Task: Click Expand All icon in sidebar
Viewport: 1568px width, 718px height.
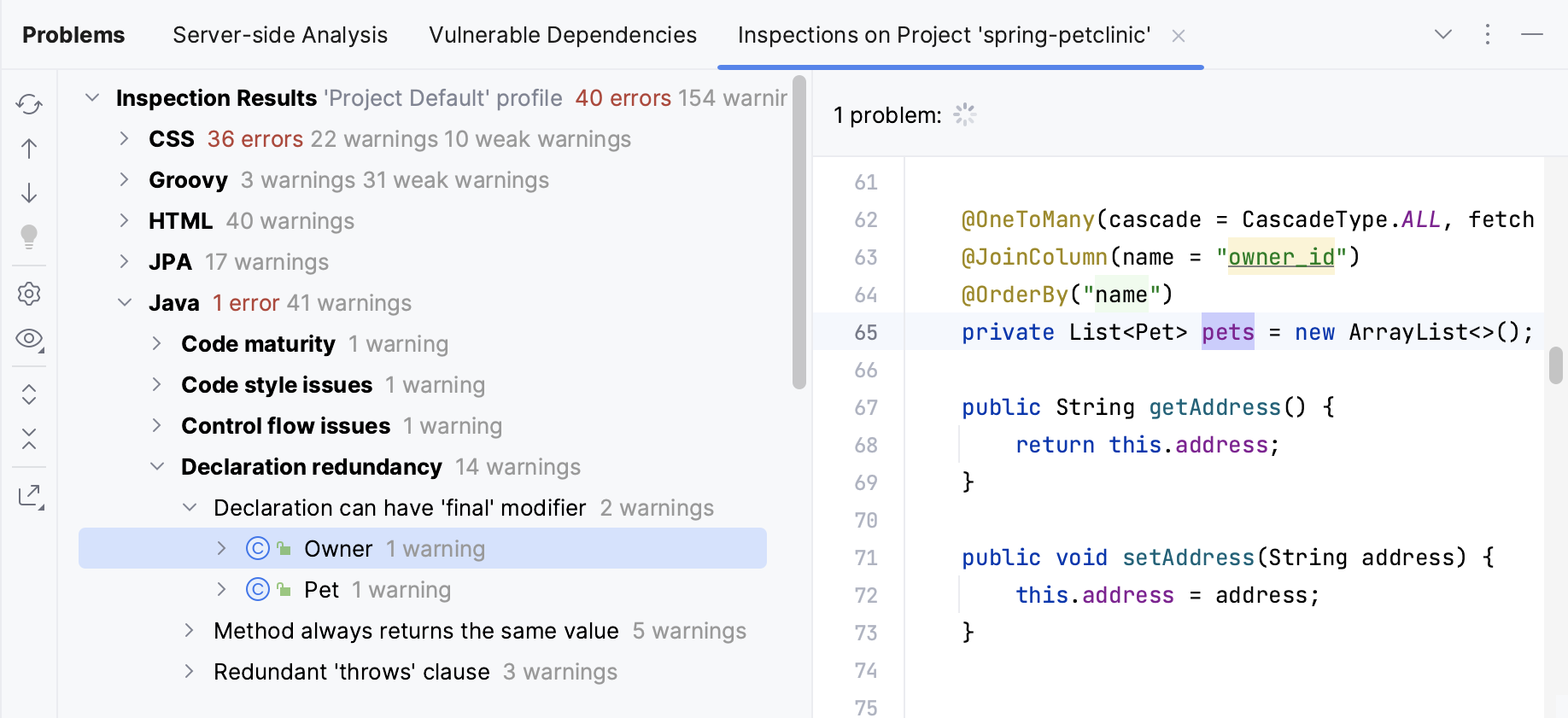Action: 29,394
